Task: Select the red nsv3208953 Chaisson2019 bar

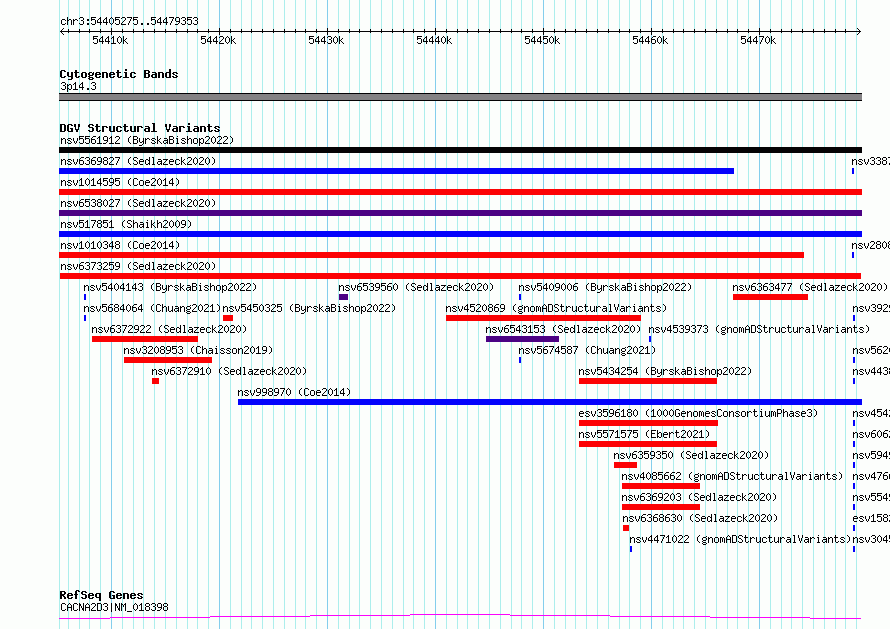Action: [x=168, y=360]
